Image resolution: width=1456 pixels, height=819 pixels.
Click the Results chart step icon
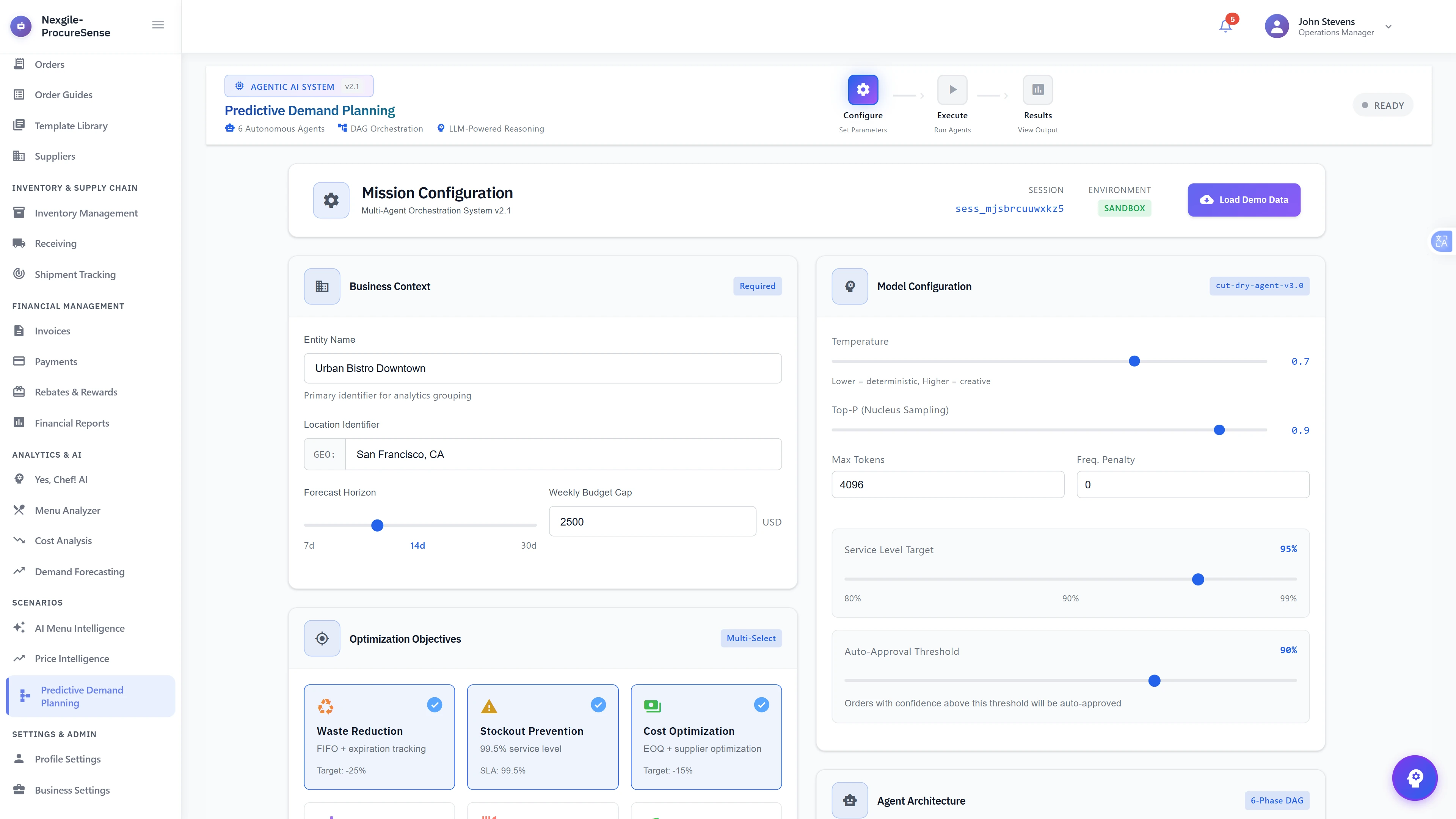[x=1038, y=89]
